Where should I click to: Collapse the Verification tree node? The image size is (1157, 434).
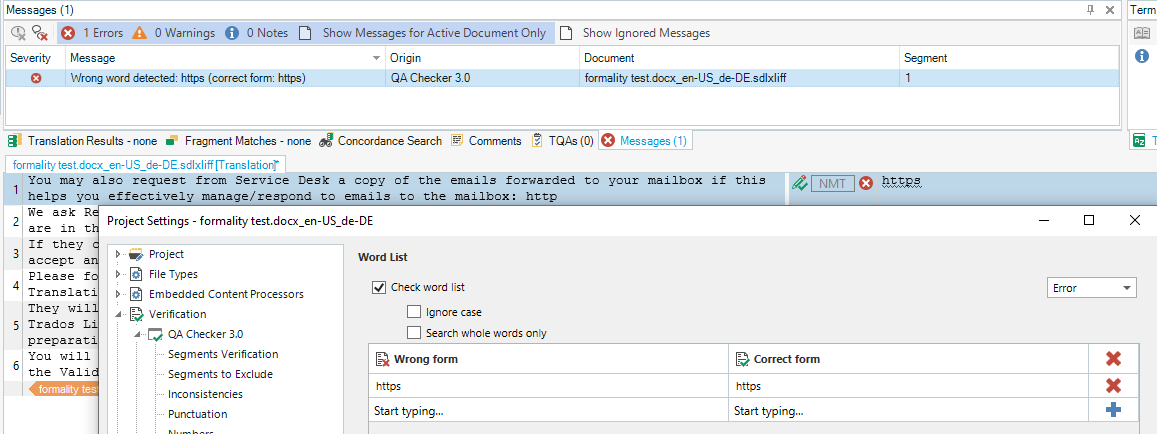(x=117, y=314)
